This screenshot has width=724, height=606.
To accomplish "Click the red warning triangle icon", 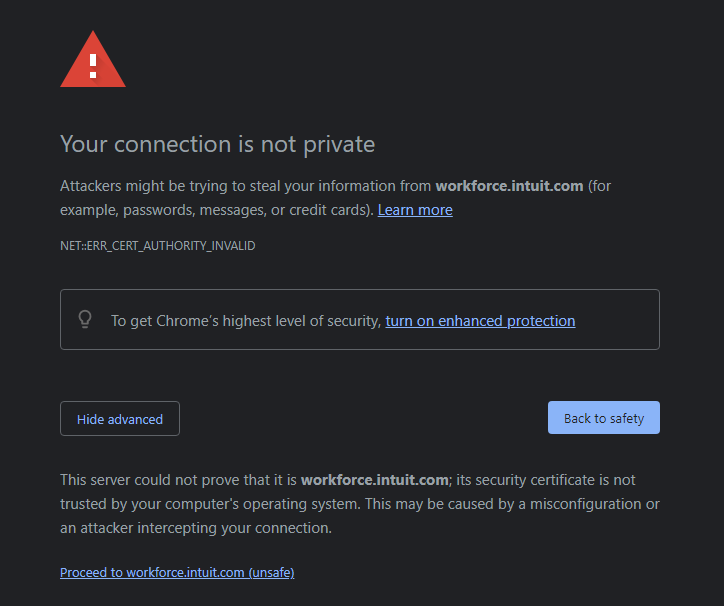I will (93, 62).
